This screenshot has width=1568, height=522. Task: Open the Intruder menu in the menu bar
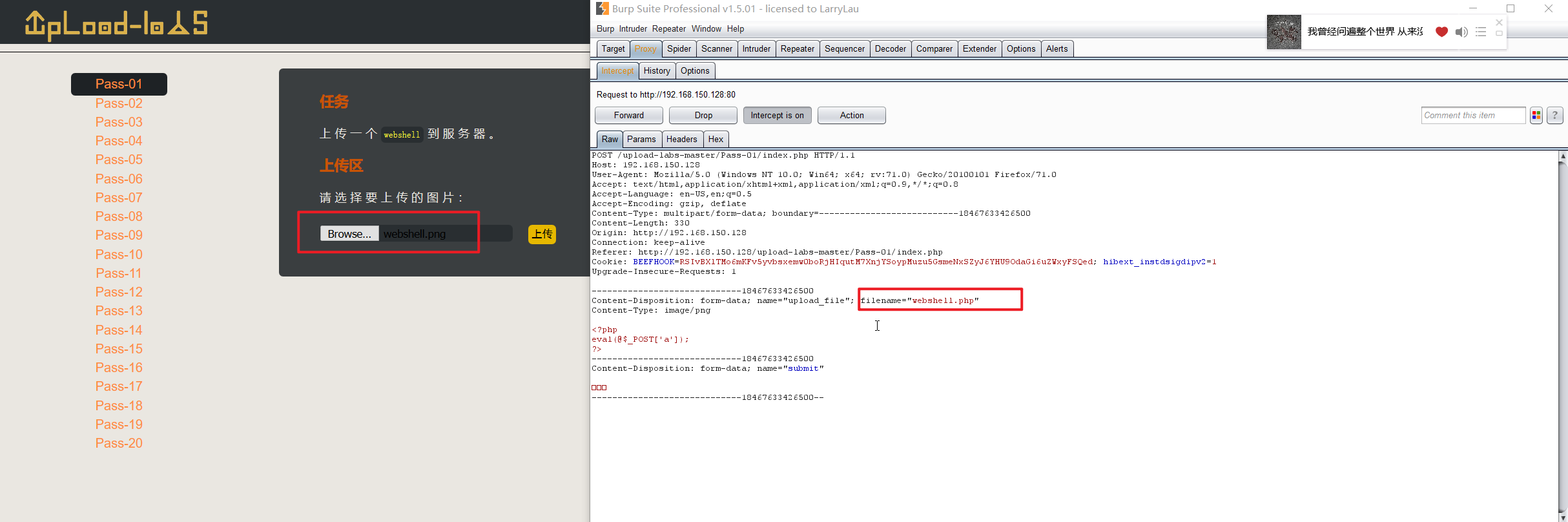coord(633,29)
